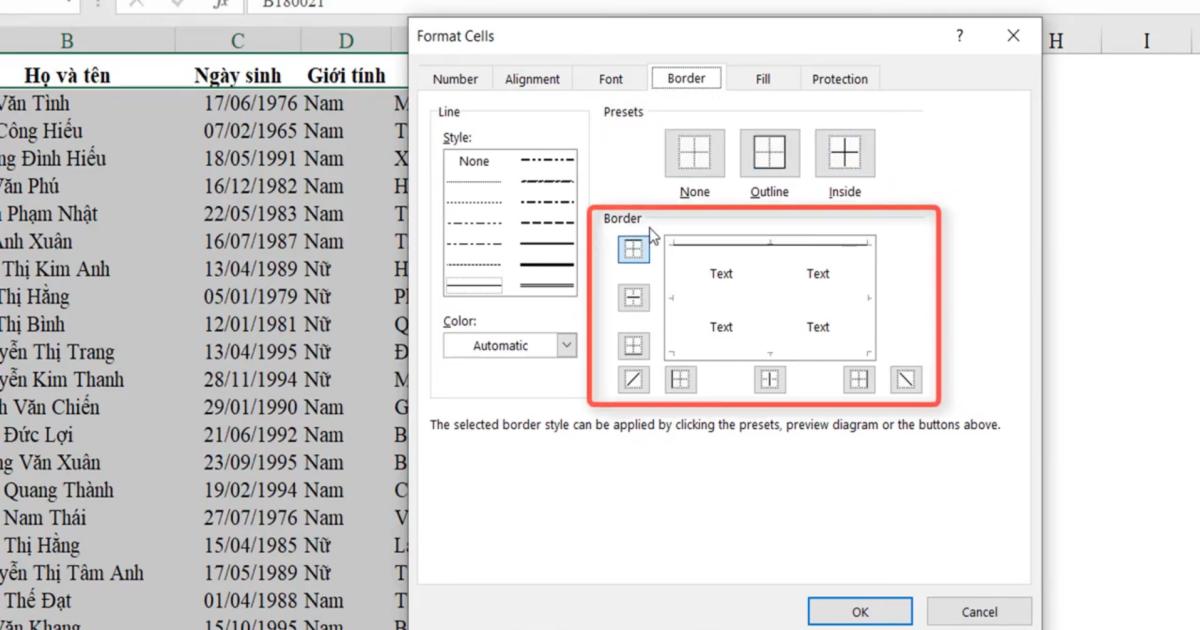This screenshot has width=1200, height=630.
Task: Switch to the Alignment tab
Action: 532,78
